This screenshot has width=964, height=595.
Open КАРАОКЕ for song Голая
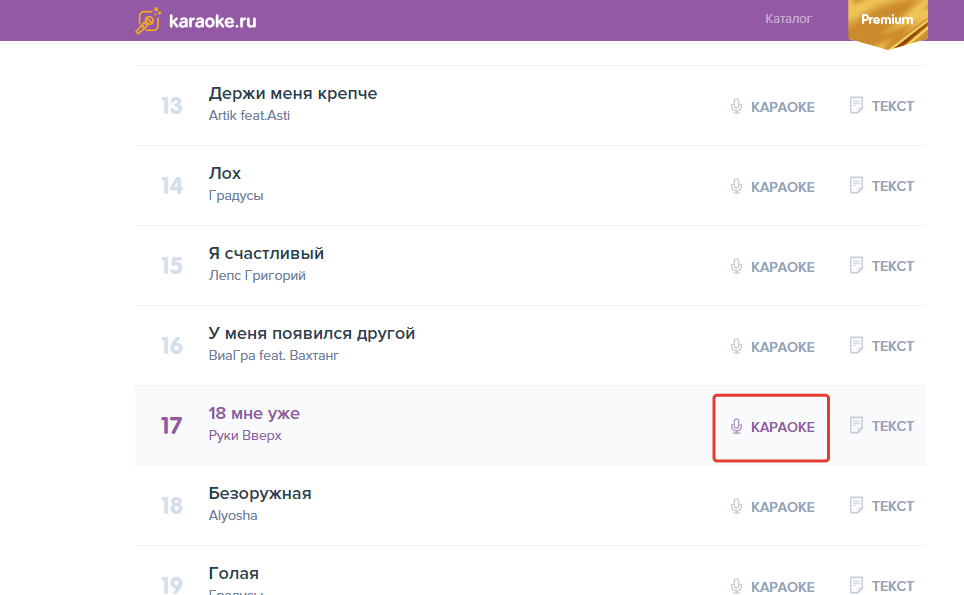click(x=783, y=586)
